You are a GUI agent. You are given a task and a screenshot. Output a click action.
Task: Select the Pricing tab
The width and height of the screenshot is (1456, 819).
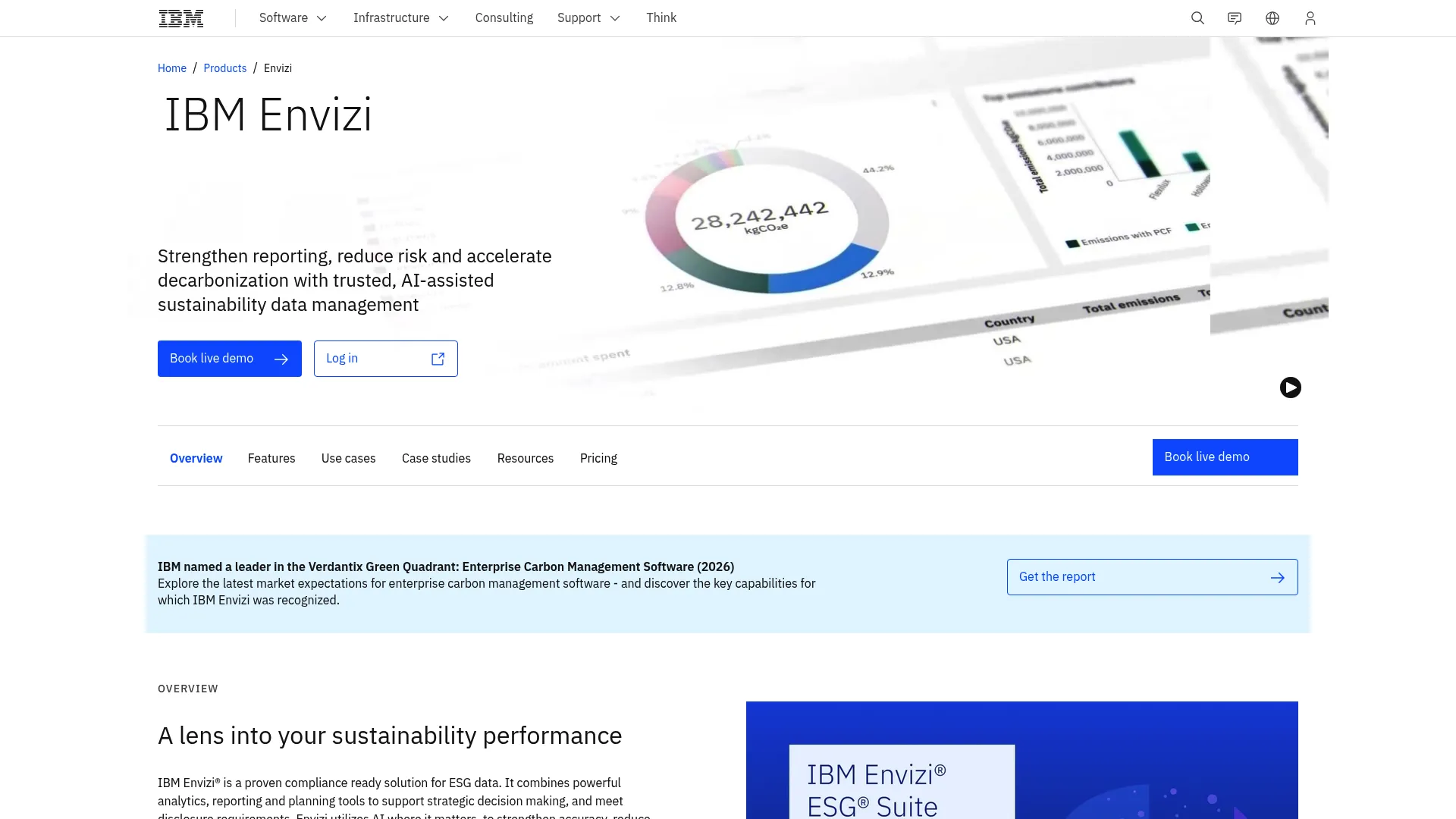coord(598,458)
